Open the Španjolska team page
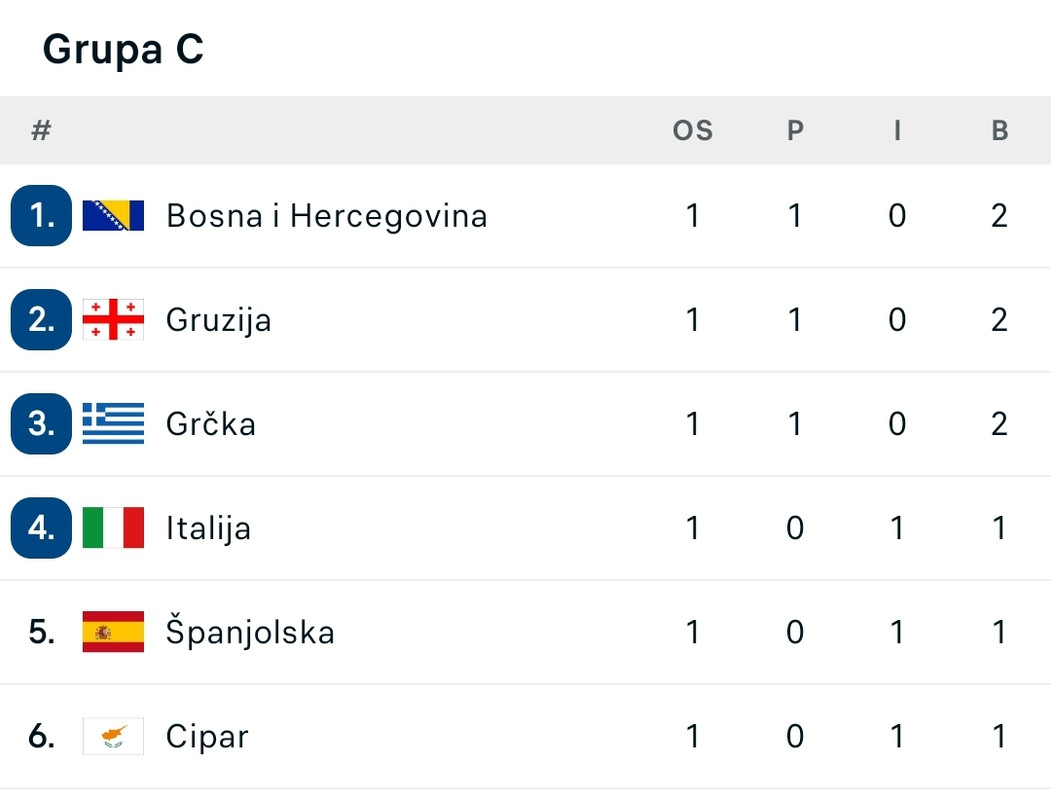1051x800 pixels. 250,631
